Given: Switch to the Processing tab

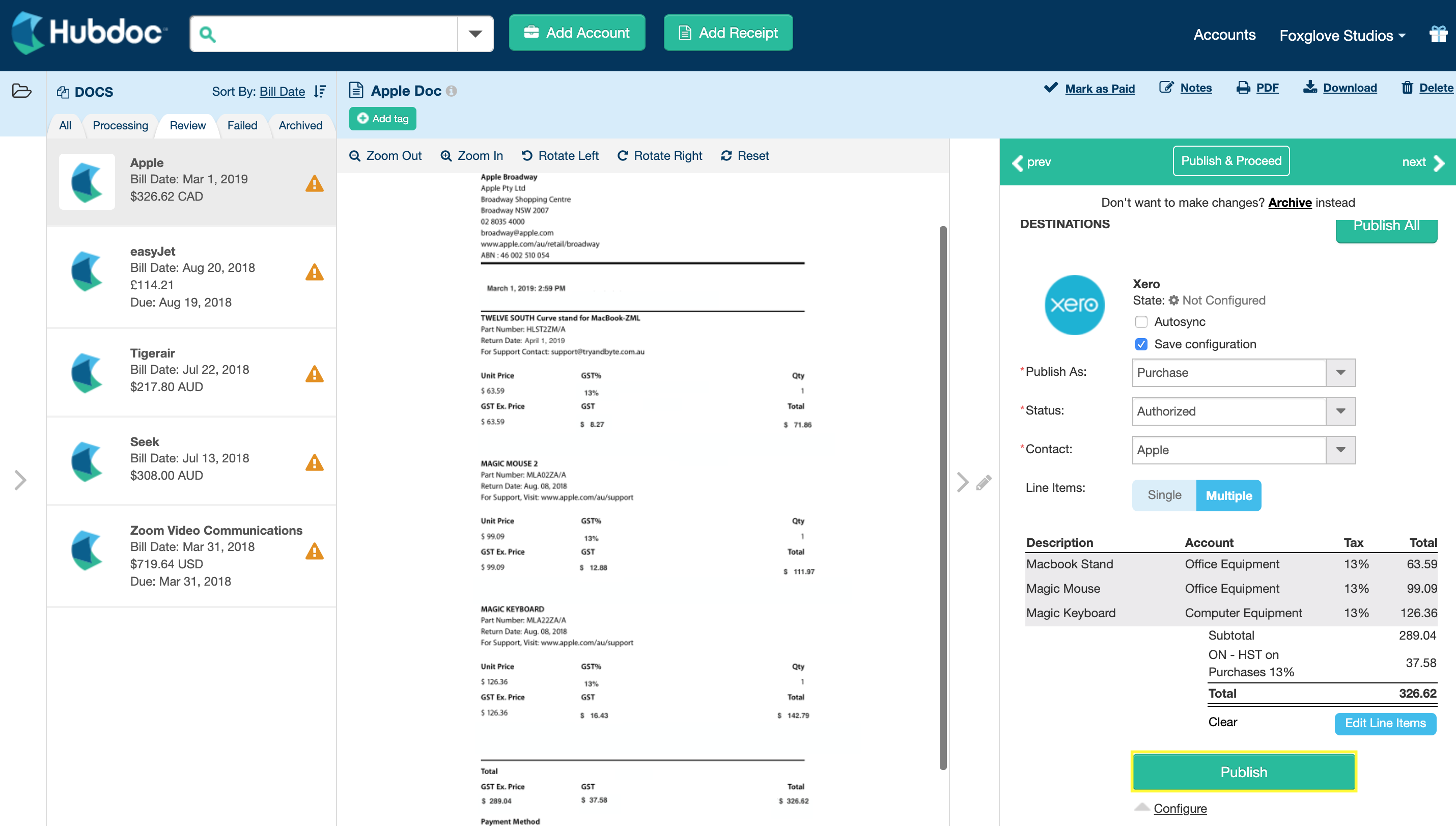Looking at the screenshot, I should click(x=120, y=125).
